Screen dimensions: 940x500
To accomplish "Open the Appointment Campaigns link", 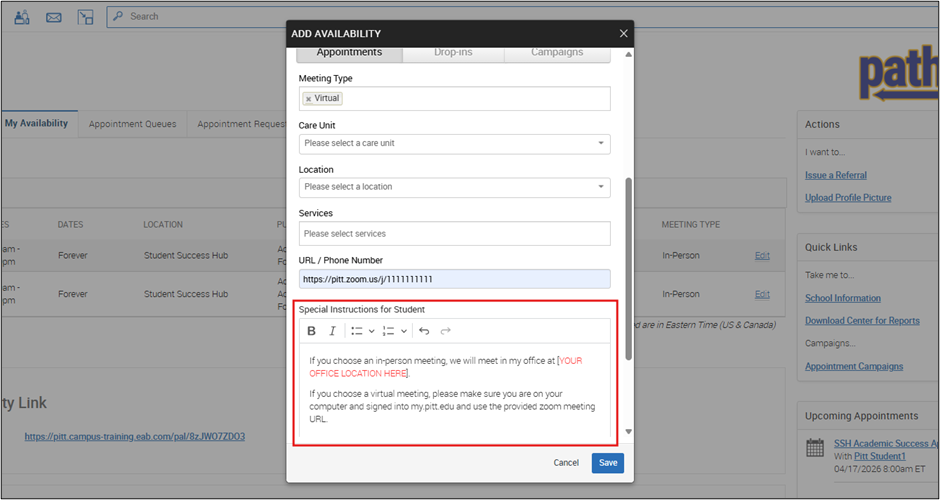I will pyautogui.click(x=854, y=366).
